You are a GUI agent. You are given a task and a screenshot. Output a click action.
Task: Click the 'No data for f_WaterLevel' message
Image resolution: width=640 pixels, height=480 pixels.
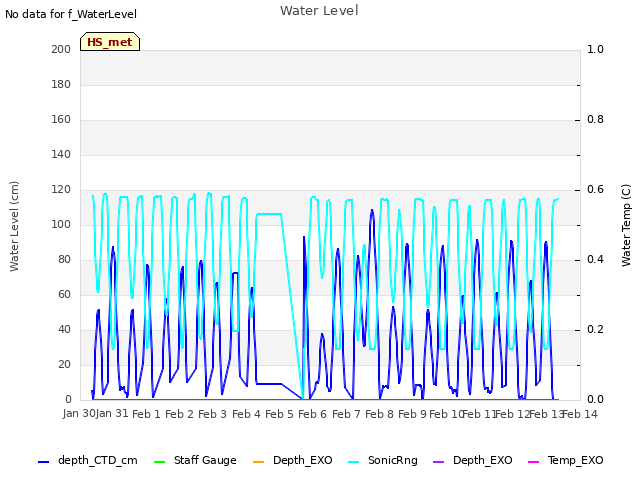71,14
